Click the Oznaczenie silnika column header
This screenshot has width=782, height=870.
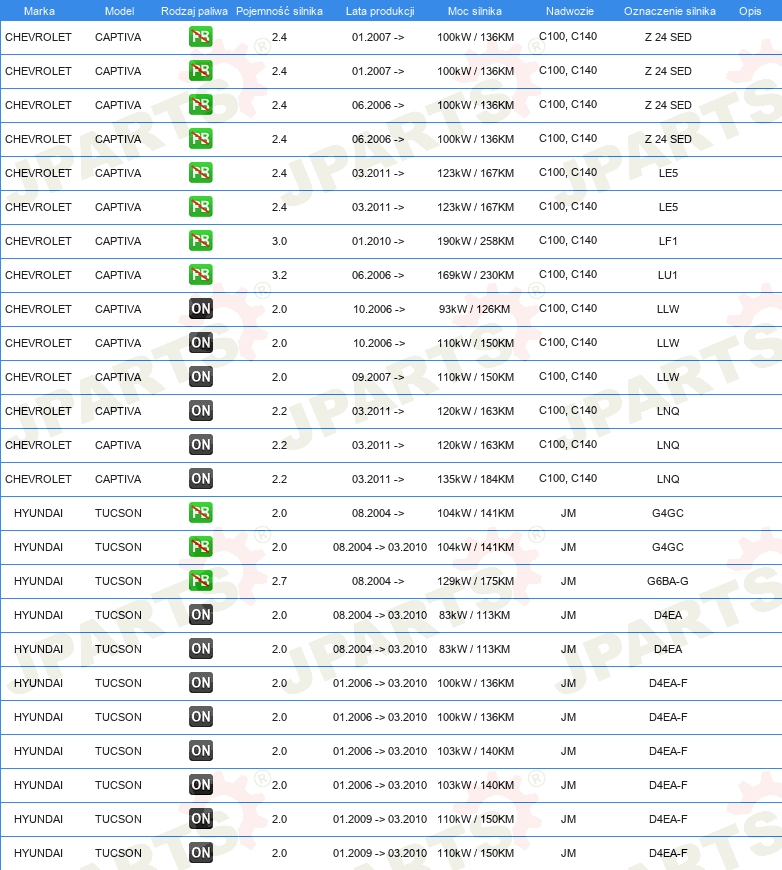click(x=670, y=11)
